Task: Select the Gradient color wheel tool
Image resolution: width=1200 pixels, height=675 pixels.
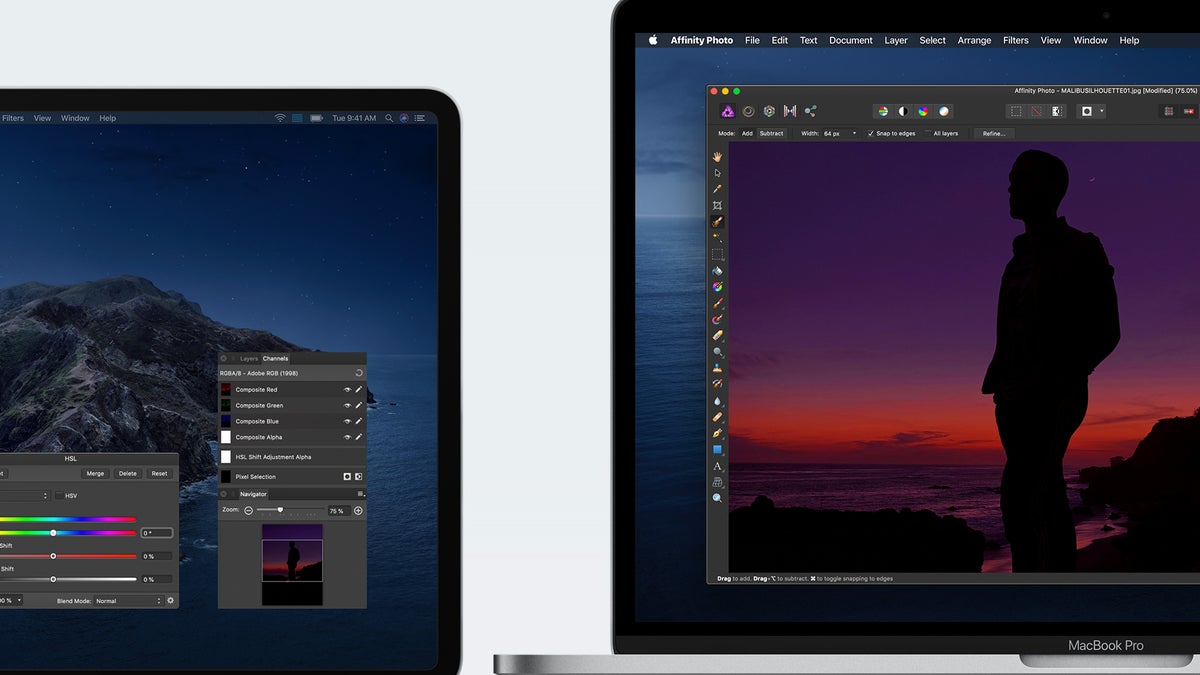Action: [x=717, y=287]
